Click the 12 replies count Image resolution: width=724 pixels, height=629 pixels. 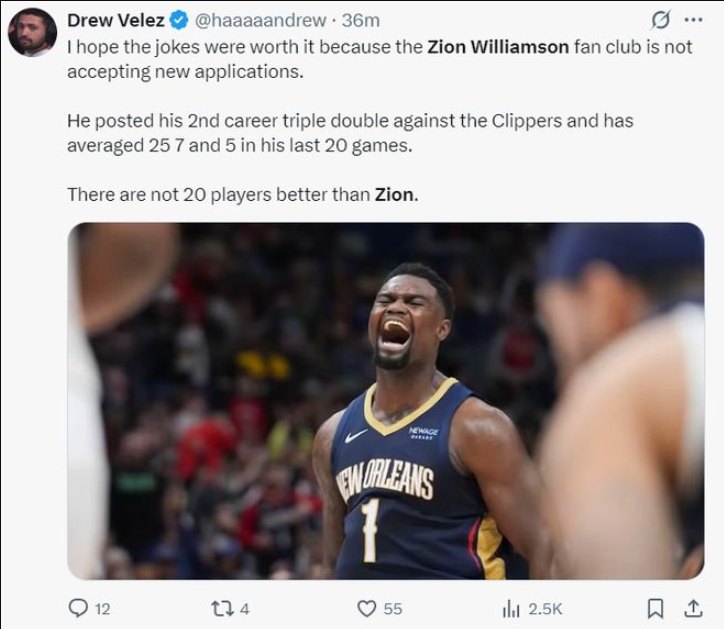103,609
